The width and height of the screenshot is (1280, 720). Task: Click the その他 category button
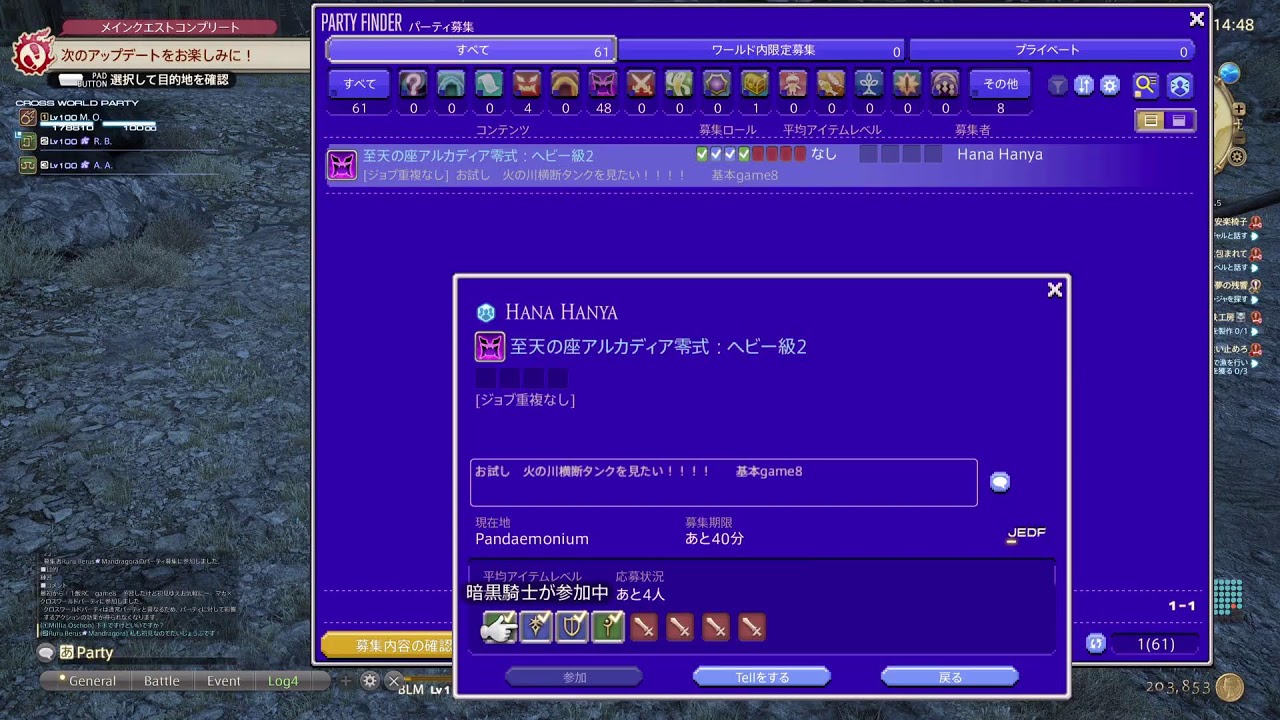1000,84
